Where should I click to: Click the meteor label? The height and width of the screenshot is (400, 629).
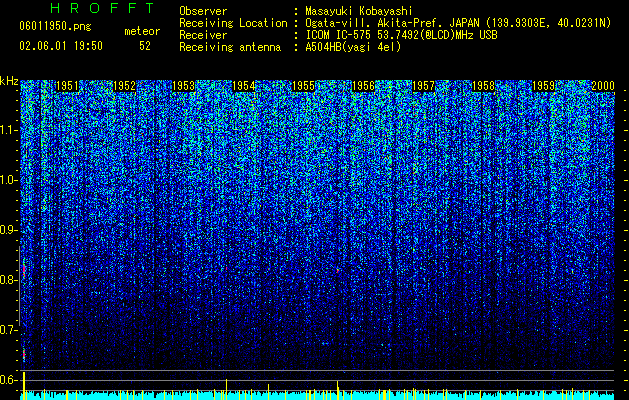[x=142, y=31]
